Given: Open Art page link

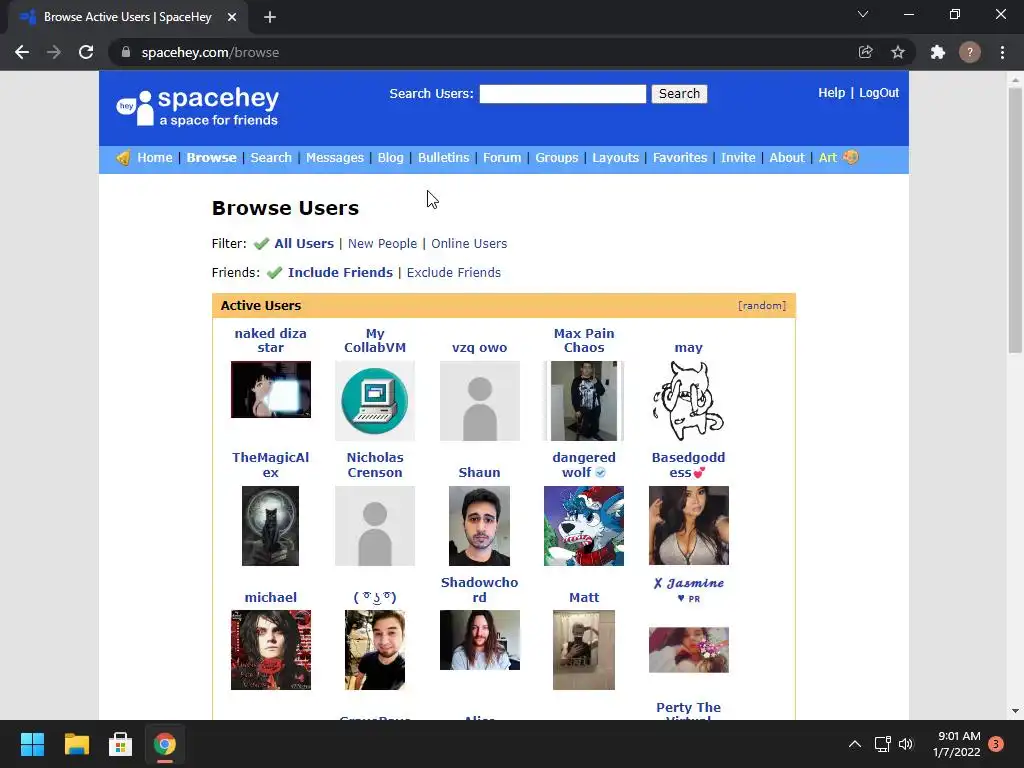Looking at the screenshot, I should pyautogui.click(x=827, y=157).
